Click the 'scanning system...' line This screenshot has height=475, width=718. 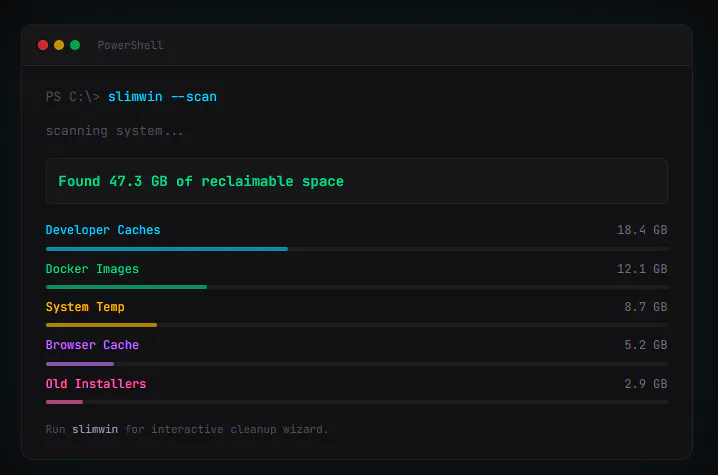[114, 131]
